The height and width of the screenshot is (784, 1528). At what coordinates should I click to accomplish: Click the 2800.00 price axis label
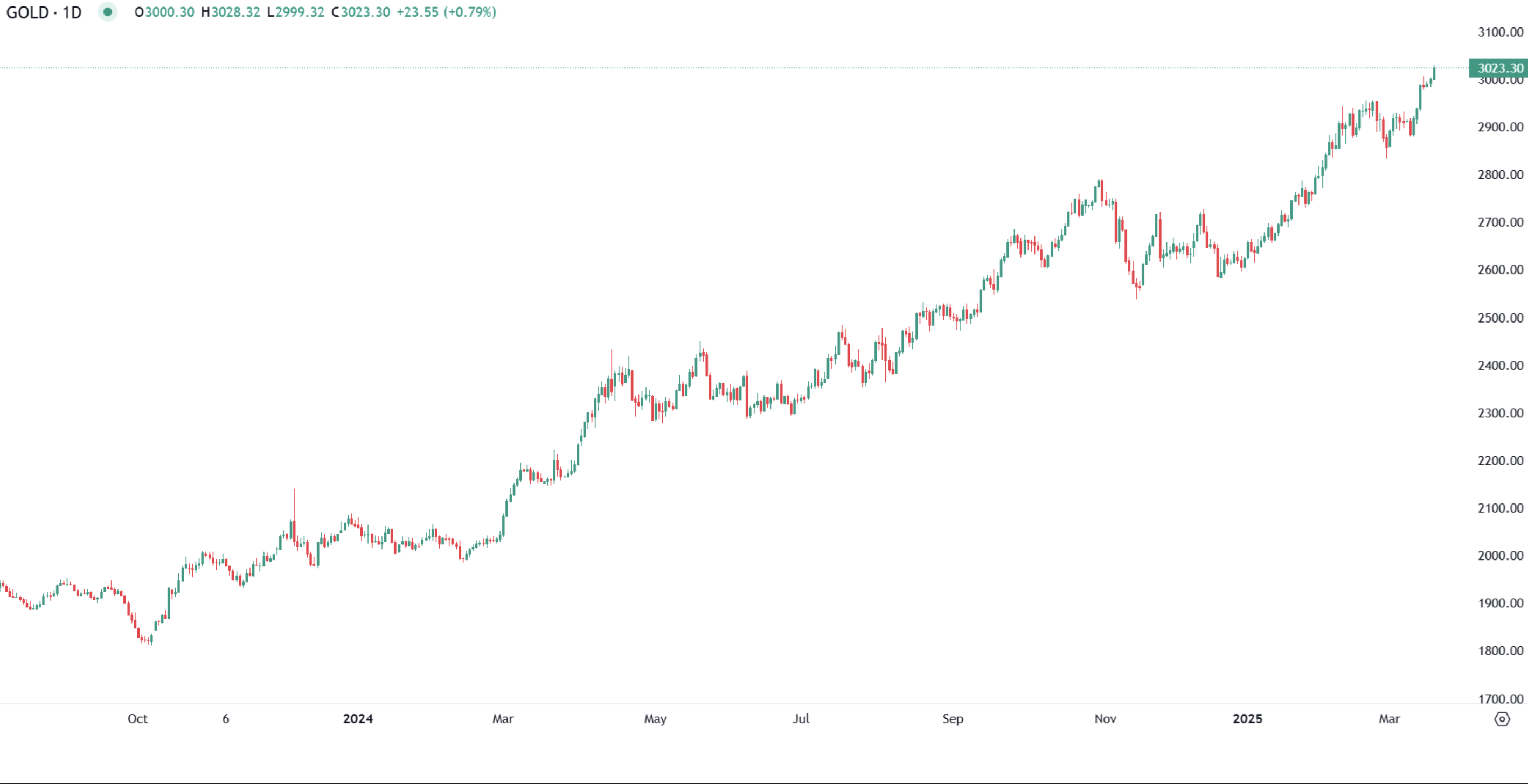pyautogui.click(x=1500, y=175)
